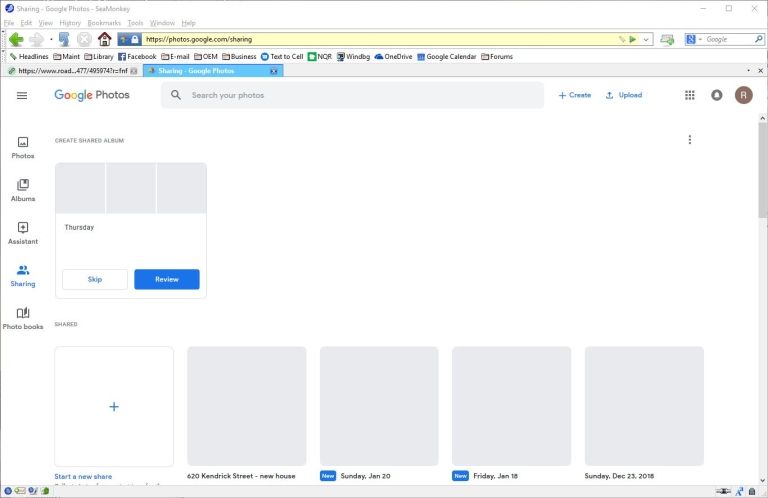Click the magnifier in the Google search box
Image resolution: width=768 pixels, height=498 pixels.
(759, 39)
